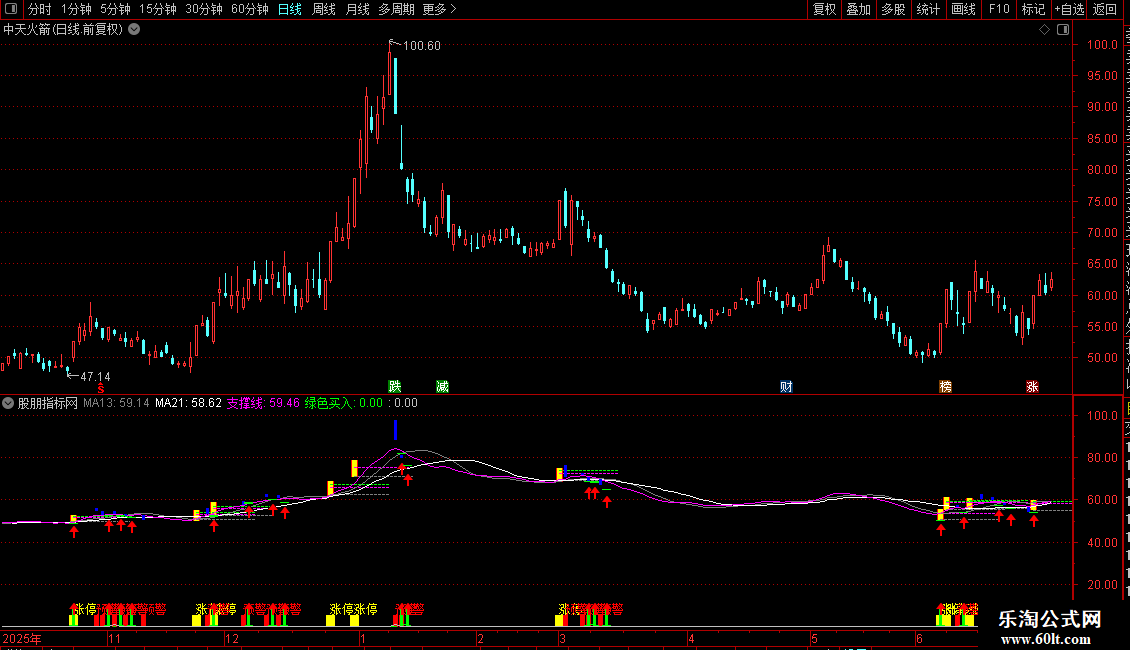This screenshot has width=1130, height=650.
Task: Click the 返回 back button
Action: pyautogui.click(x=1105, y=9)
